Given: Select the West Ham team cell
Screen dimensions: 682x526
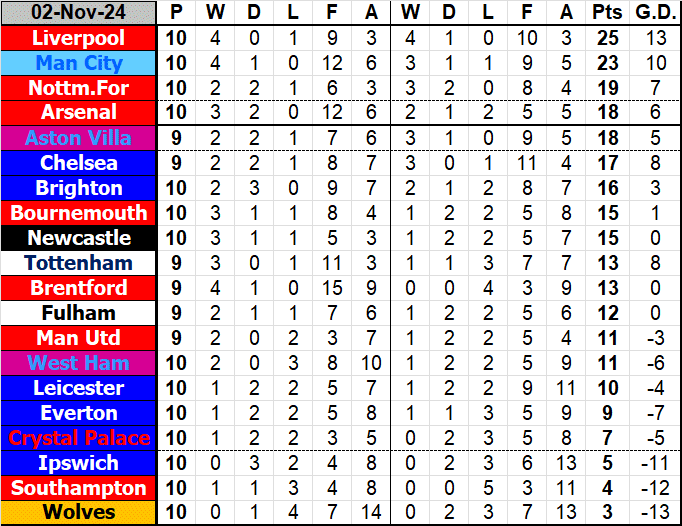Looking at the screenshot, I should (79, 363).
